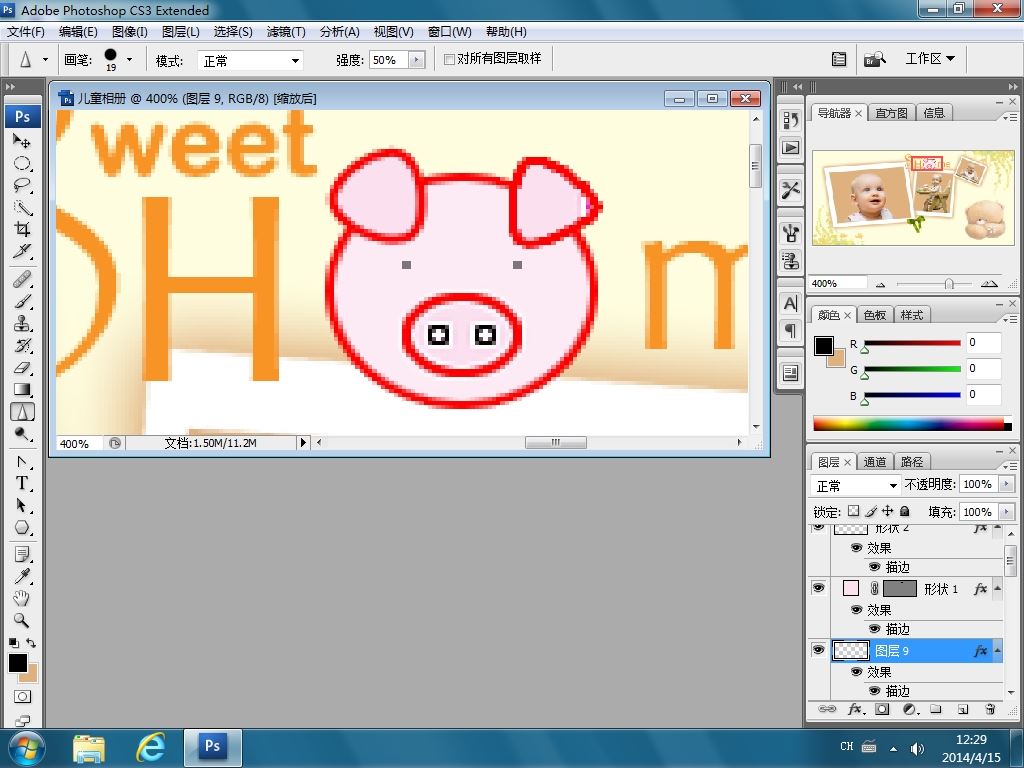Image resolution: width=1024 pixels, height=768 pixels.
Task: Toggle lock transparent pixels
Action: (x=854, y=511)
